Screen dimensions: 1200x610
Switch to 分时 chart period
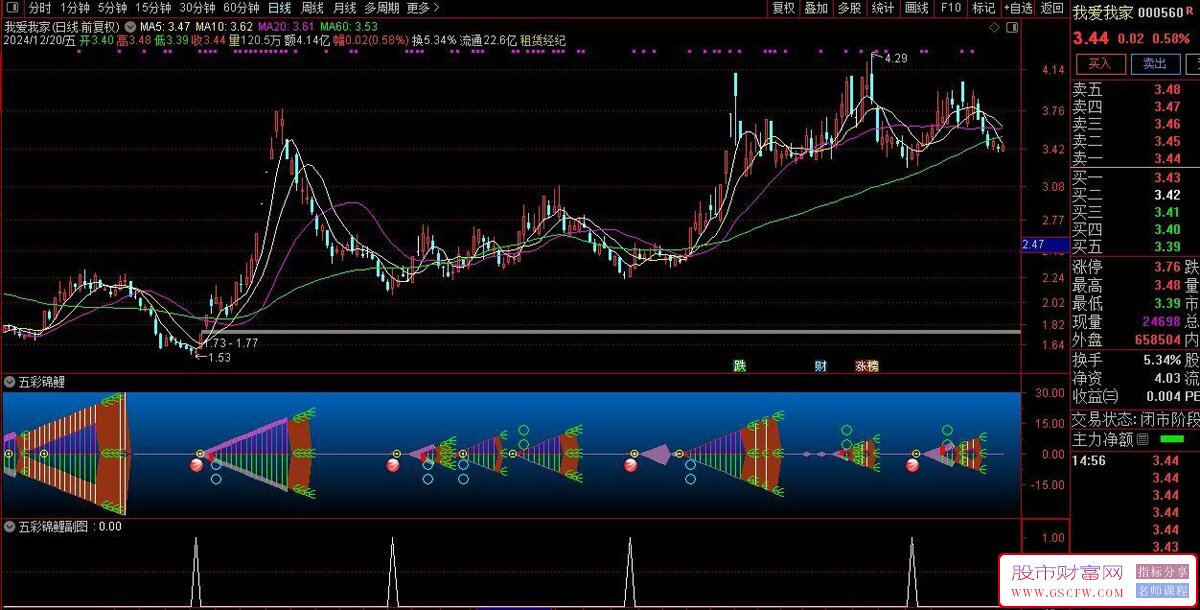39,8
